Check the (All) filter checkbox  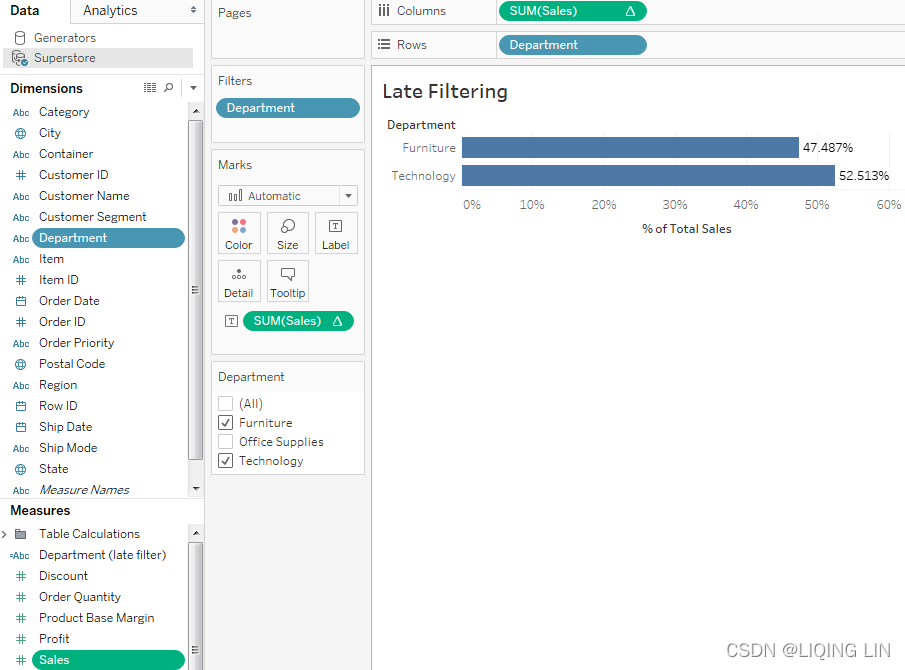pyautogui.click(x=226, y=403)
